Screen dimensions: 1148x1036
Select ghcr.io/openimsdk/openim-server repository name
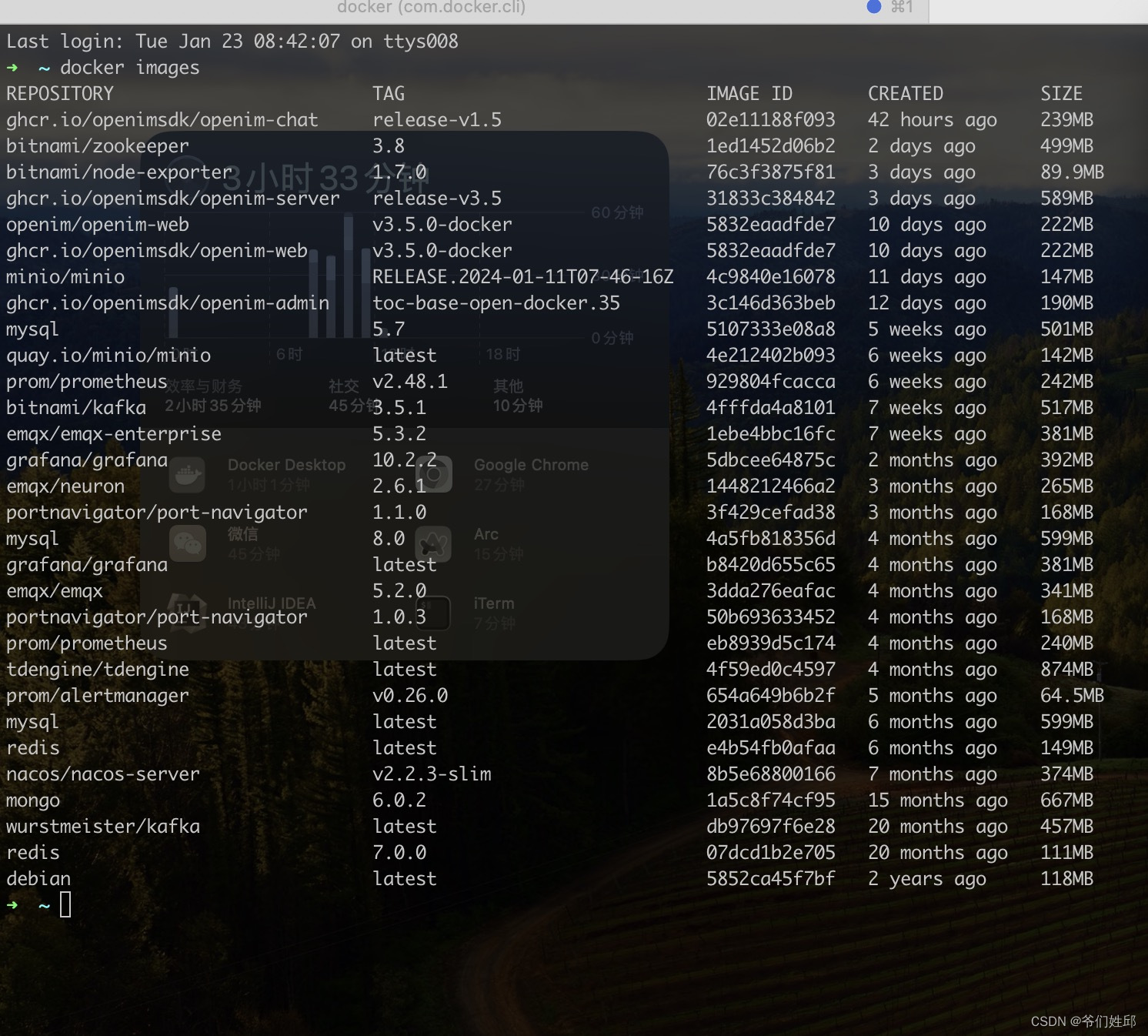click(173, 199)
